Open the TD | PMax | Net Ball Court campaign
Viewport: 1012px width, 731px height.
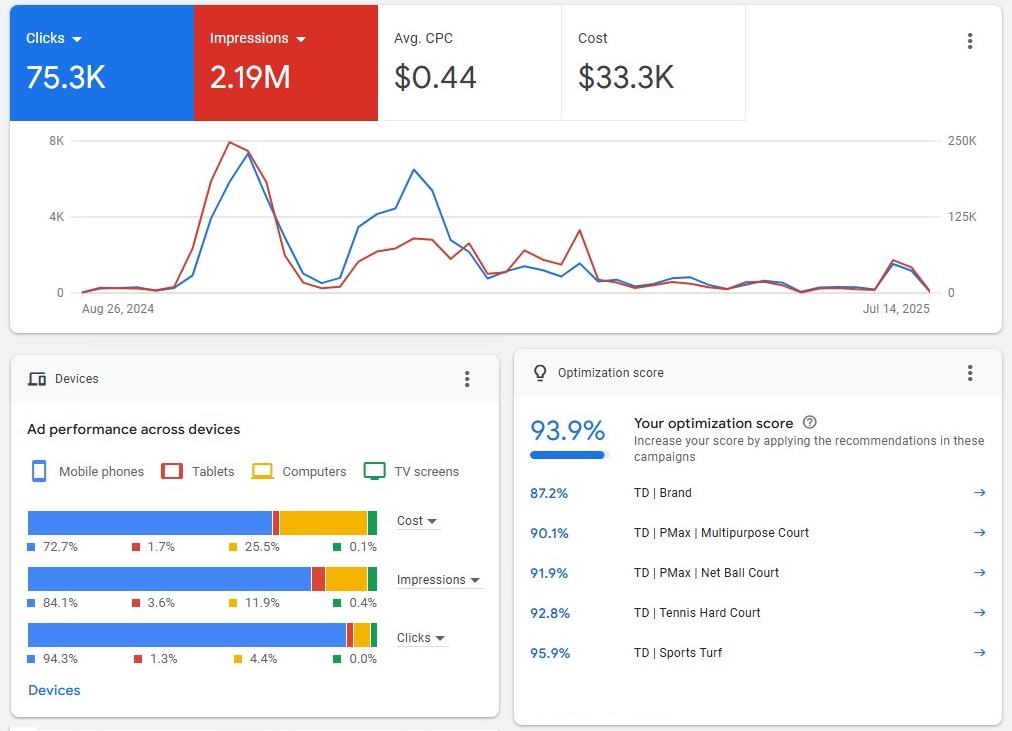(x=706, y=573)
